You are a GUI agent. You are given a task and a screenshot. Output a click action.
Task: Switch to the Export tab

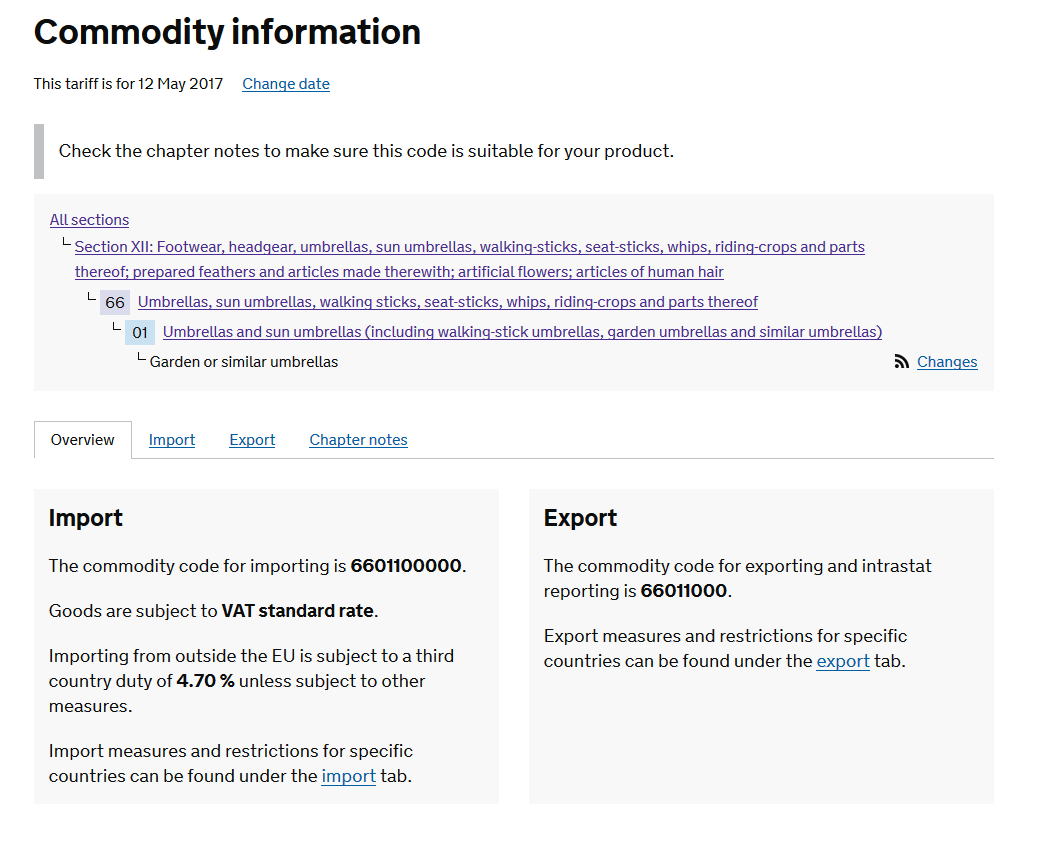[251, 440]
